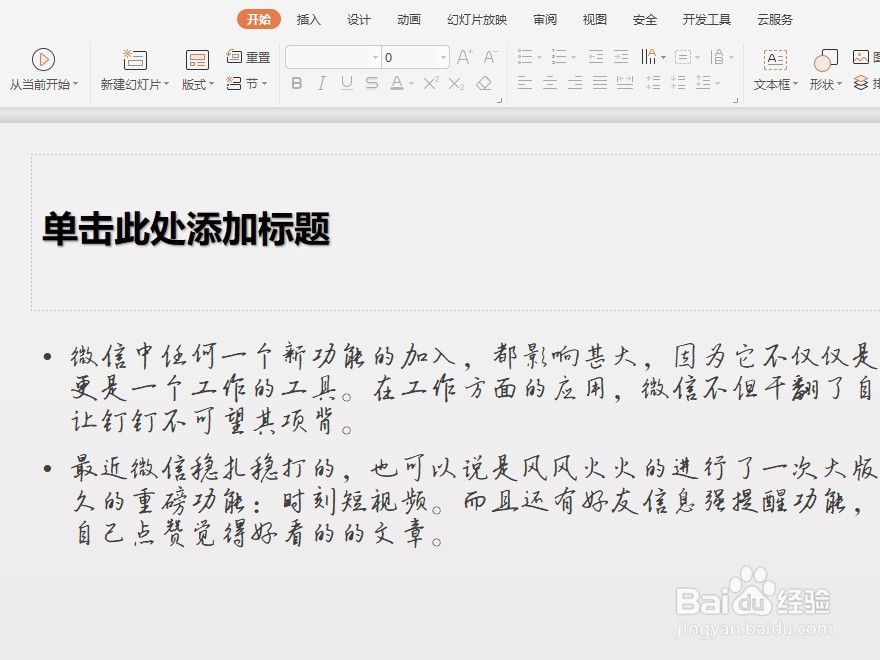This screenshot has height=660, width=880.
Task: Click the align text box icon
Action: pos(683,57)
